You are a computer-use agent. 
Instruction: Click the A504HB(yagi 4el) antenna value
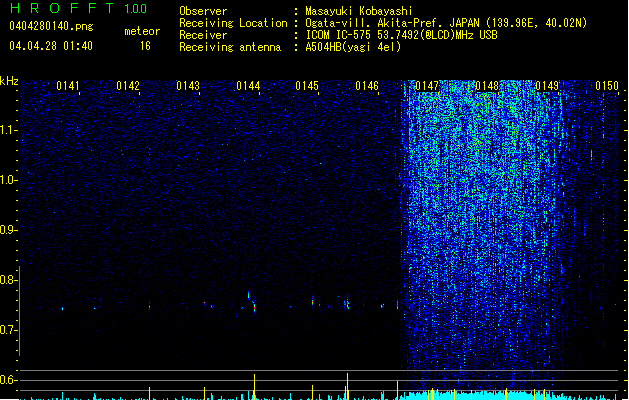click(x=353, y=47)
